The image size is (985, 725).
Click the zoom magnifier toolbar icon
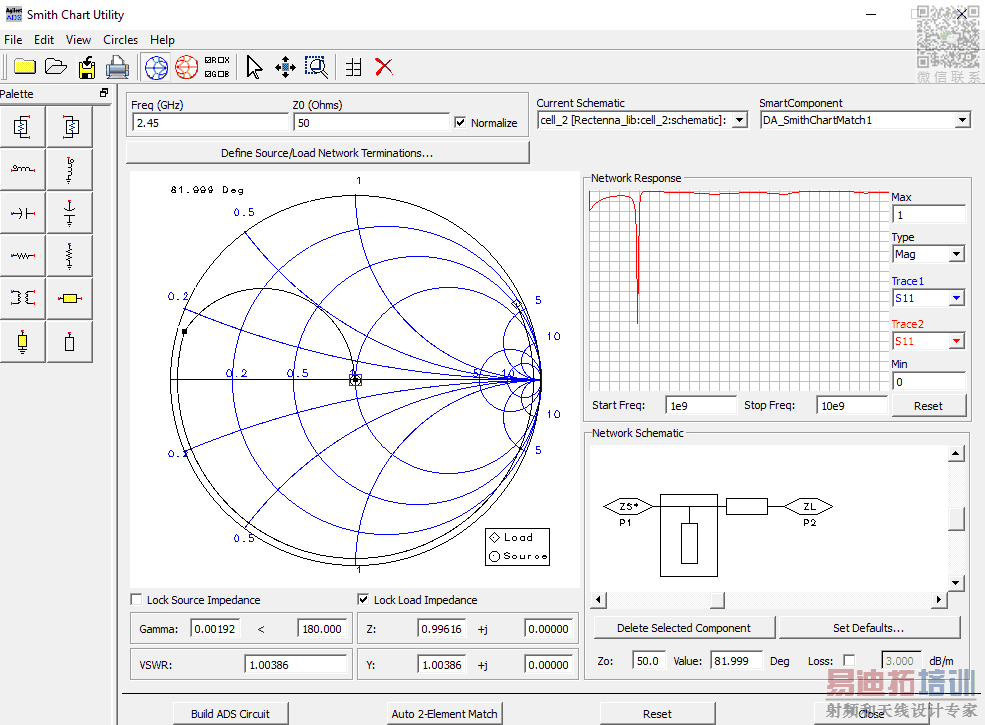coord(317,67)
